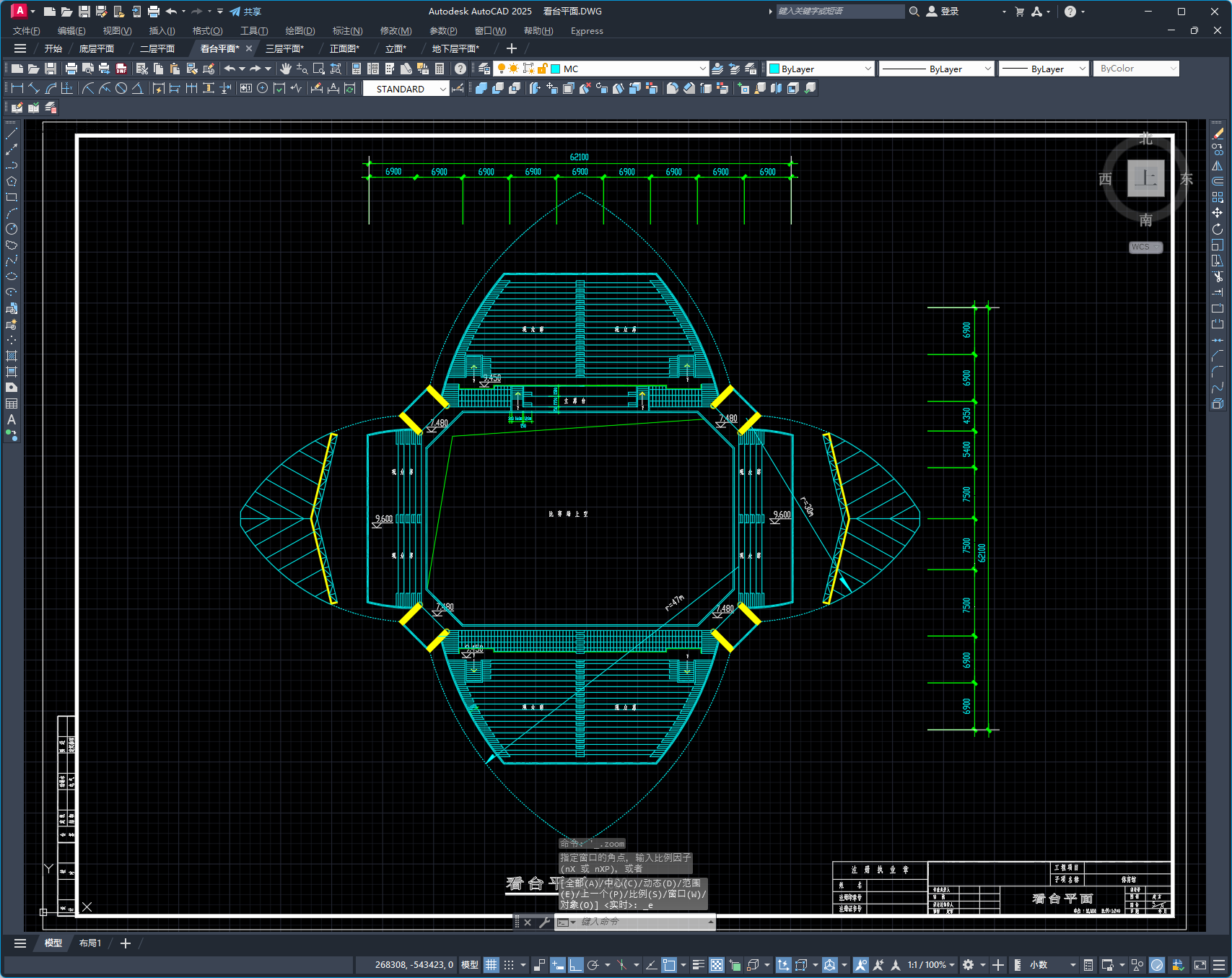
Task: Select the Aligned dimension tool
Action: click(x=34, y=88)
